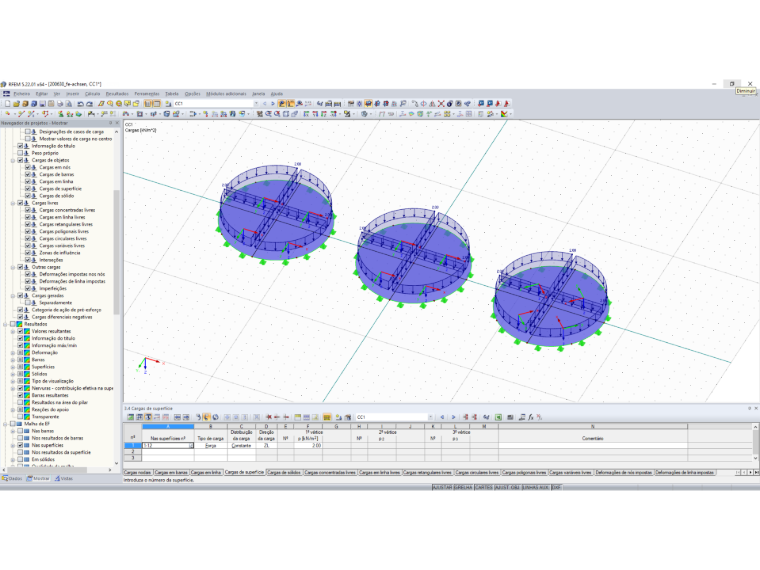Viewport: 760px width, 570px height.
Task: Click the music-note icon in table toolbar
Action: (522, 417)
